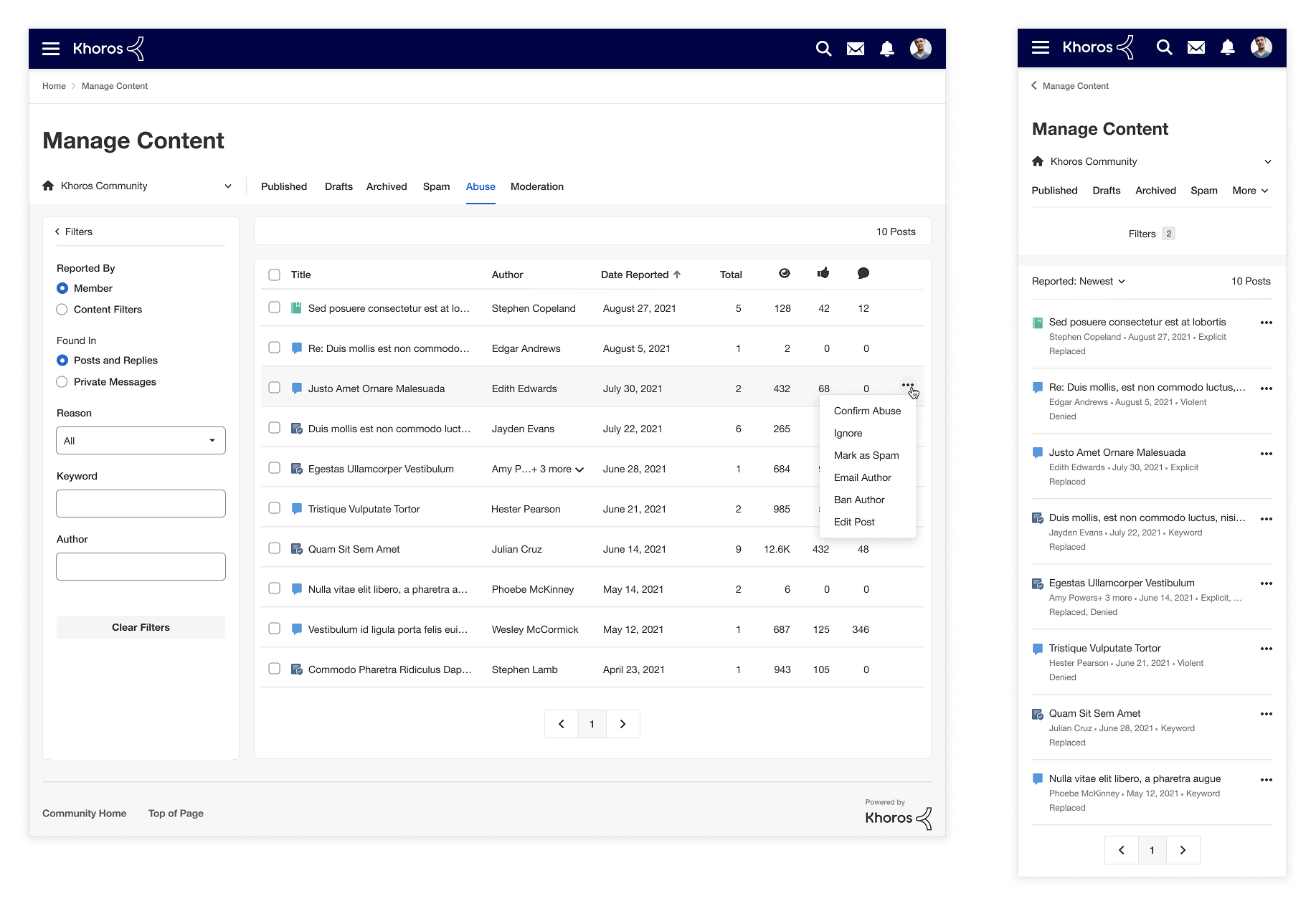
Task: Open the Reason dropdown set to All
Action: pos(141,441)
